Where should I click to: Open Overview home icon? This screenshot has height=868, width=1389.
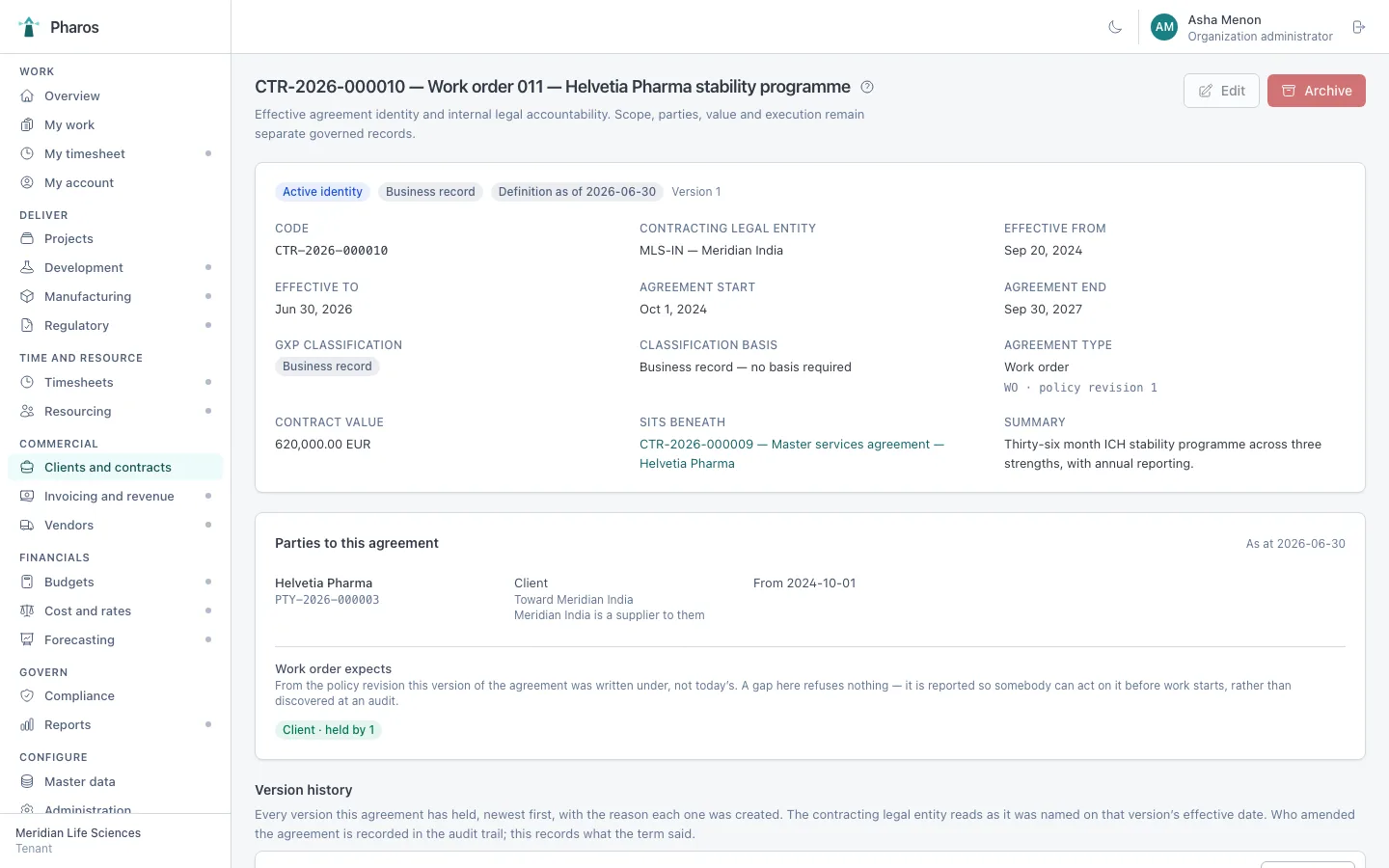(x=27, y=96)
